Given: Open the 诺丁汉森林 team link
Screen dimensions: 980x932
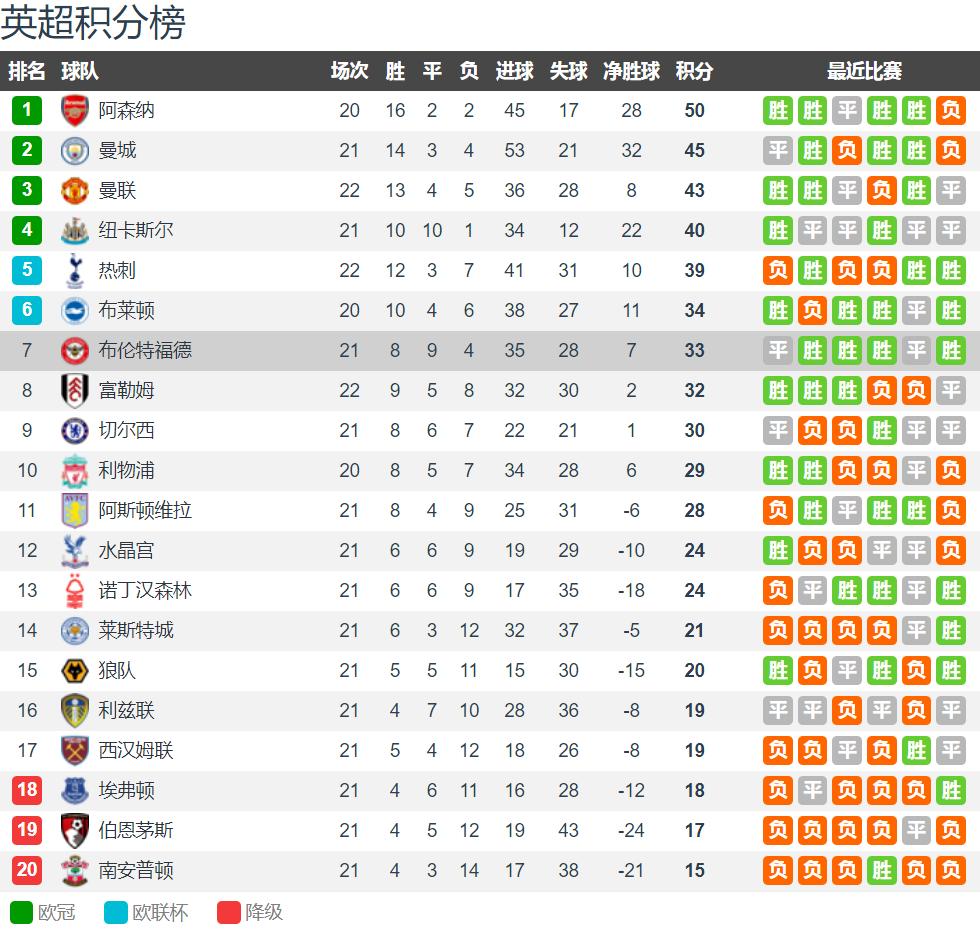Looking at the screenshot, I should pos(145,590).
